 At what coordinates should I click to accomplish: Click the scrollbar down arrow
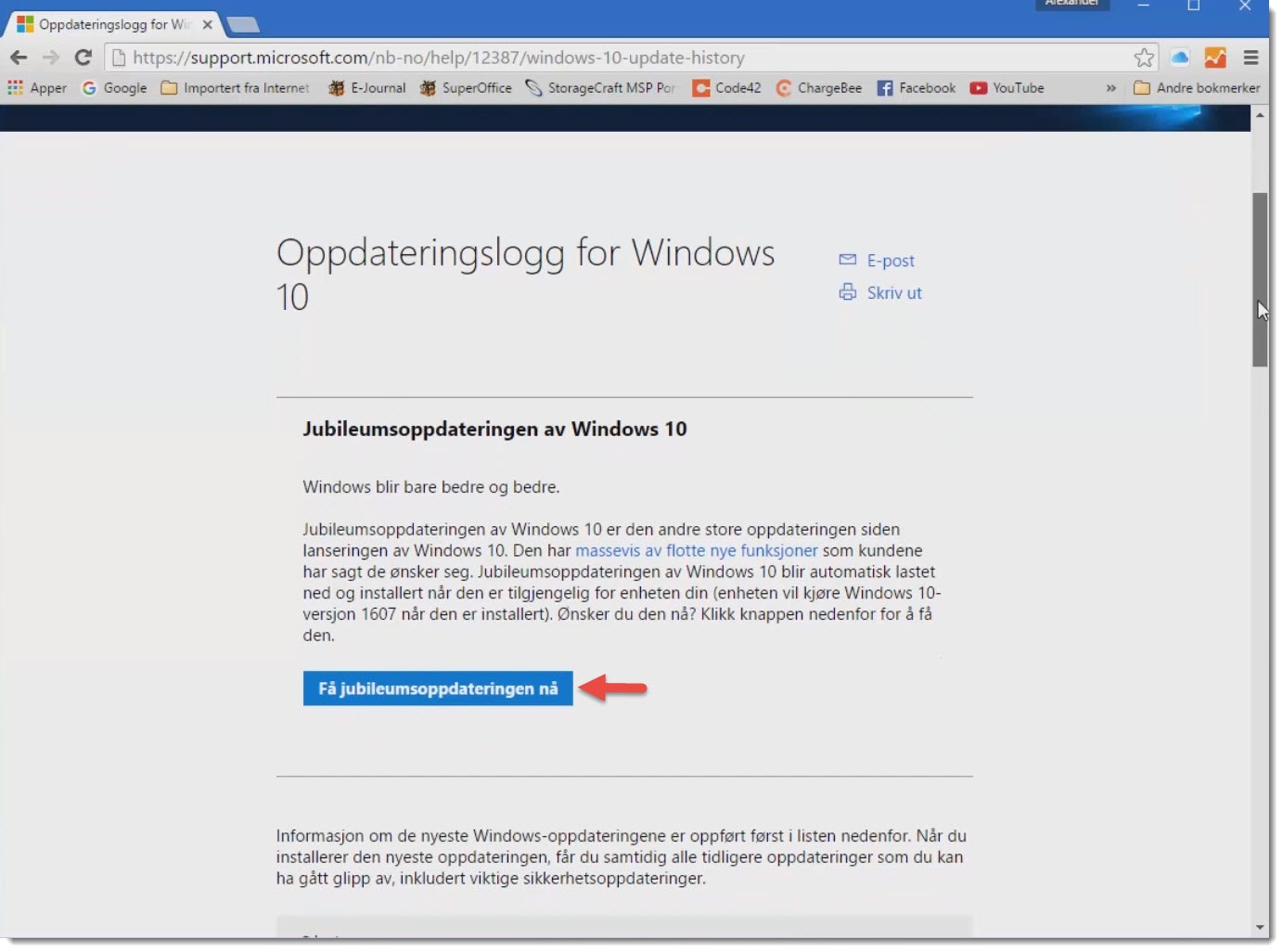(x=1260, y=927)
